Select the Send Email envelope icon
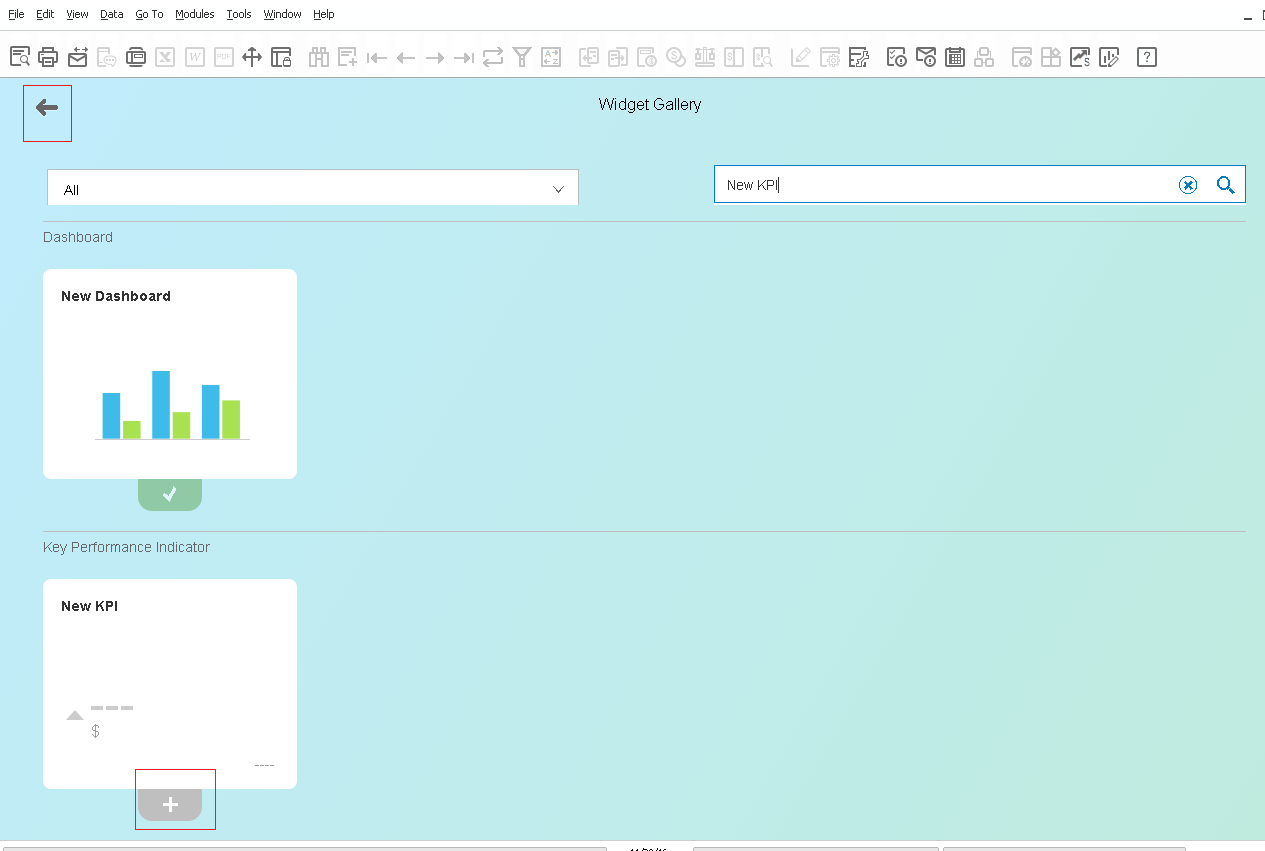 pyautogui.click(x=76, y=57)
